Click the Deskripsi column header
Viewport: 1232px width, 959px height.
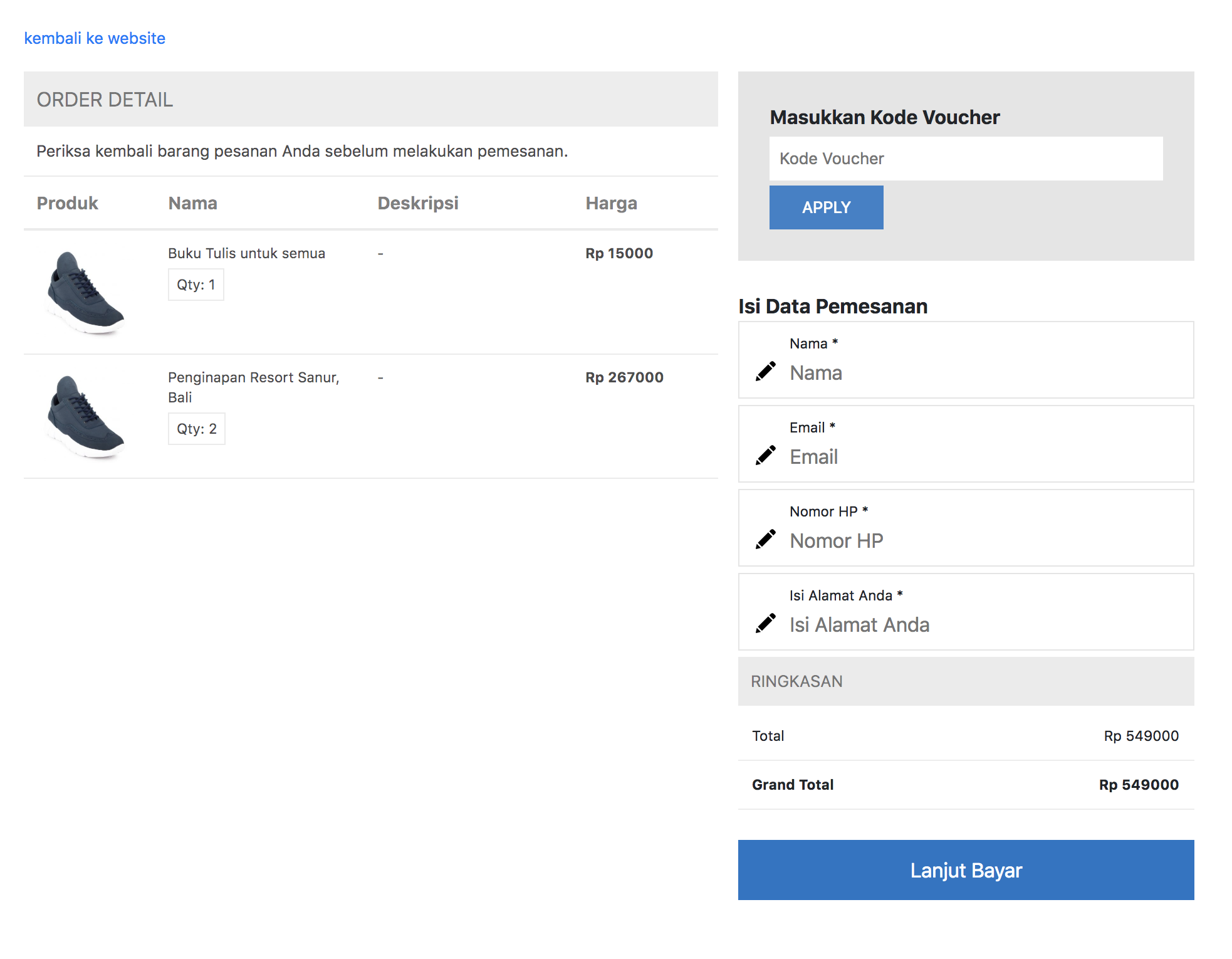[x=418, y=203]
